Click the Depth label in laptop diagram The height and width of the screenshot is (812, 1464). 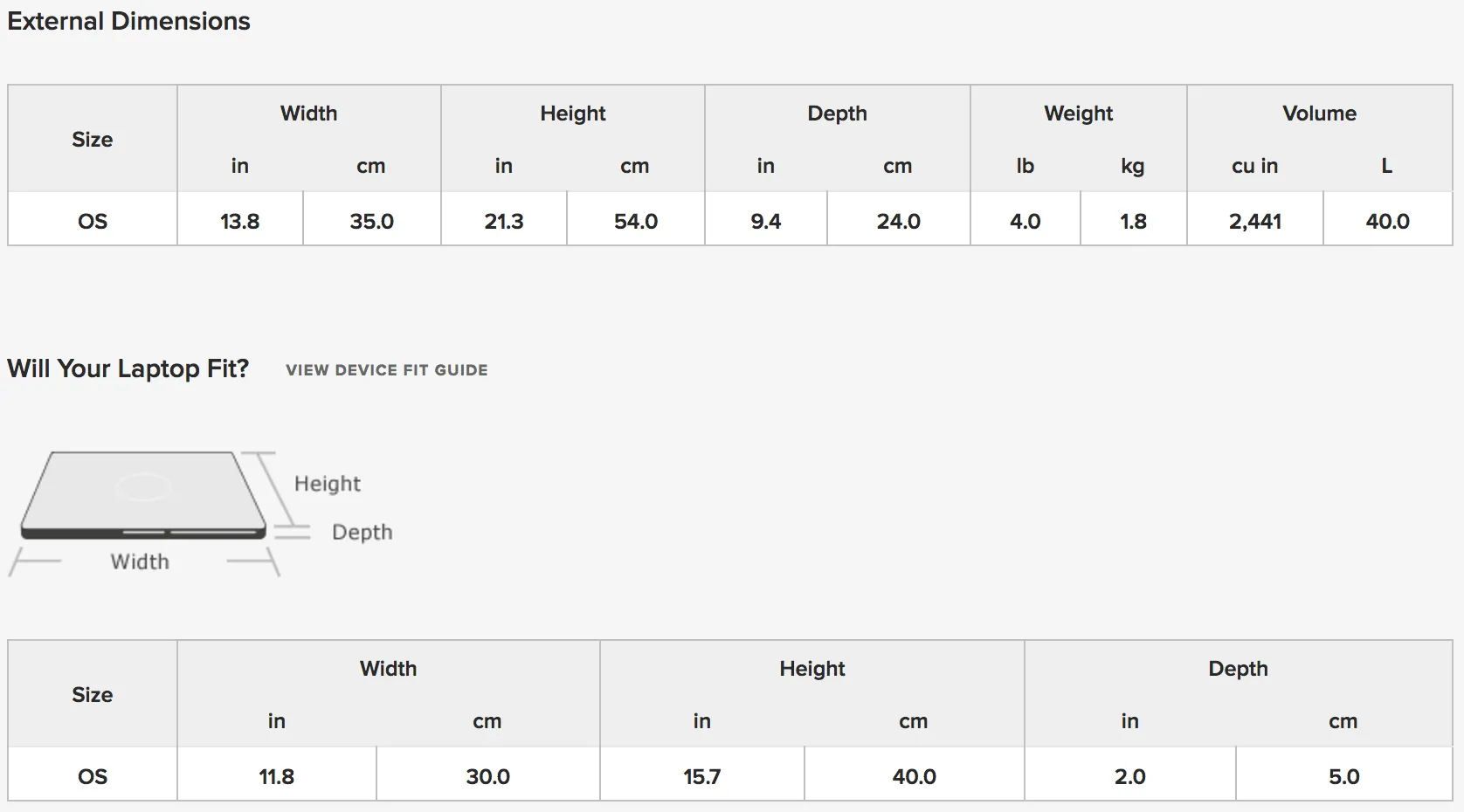tap(363, 533)
